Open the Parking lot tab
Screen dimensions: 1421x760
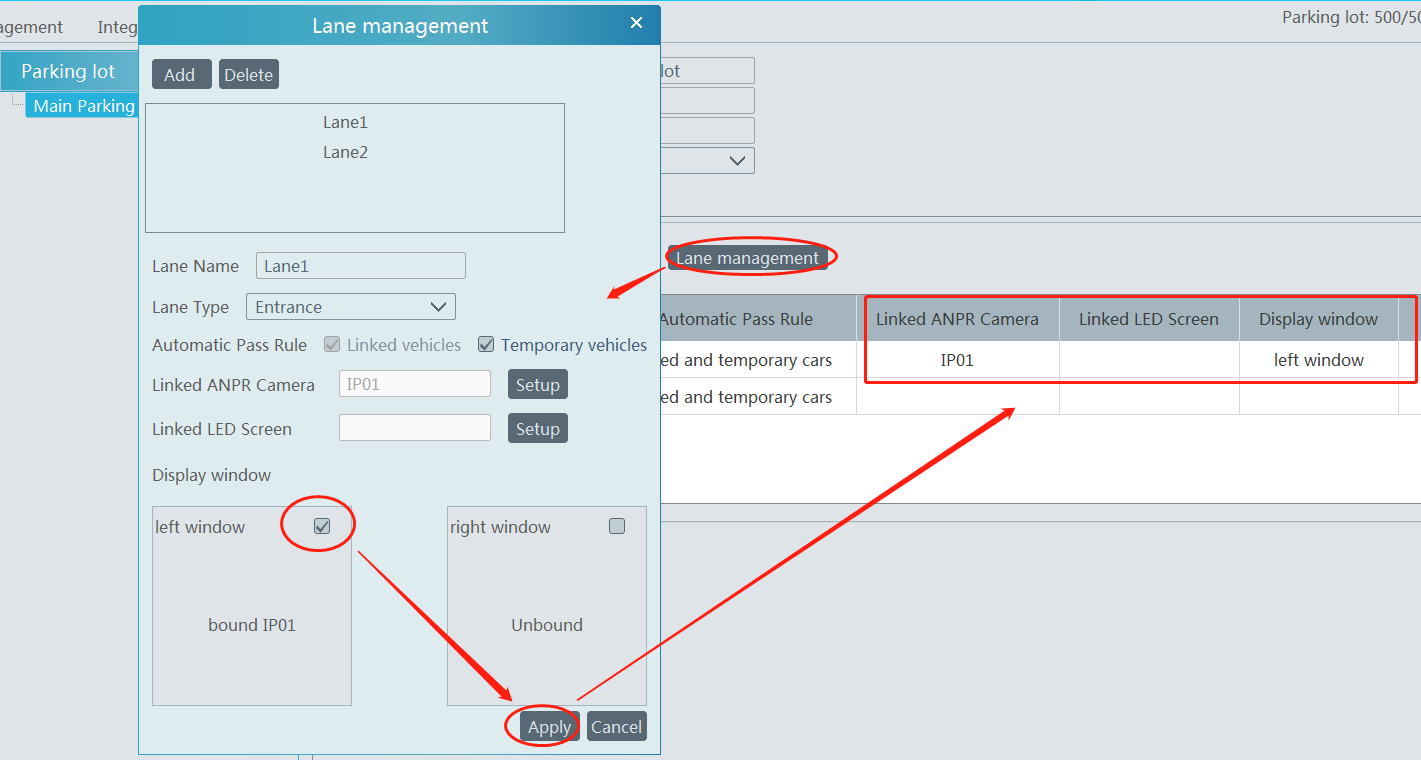pos(68,71)
